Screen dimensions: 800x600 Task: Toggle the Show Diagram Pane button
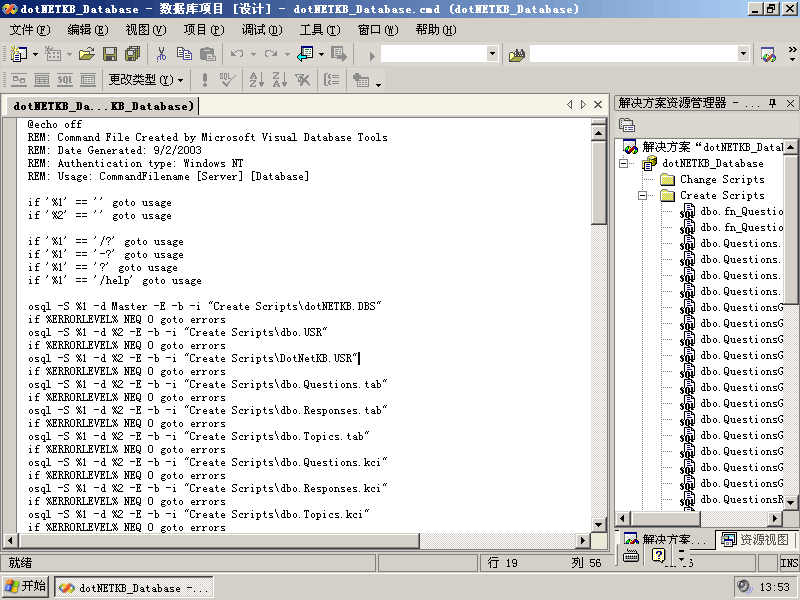(x=19, y=80)
